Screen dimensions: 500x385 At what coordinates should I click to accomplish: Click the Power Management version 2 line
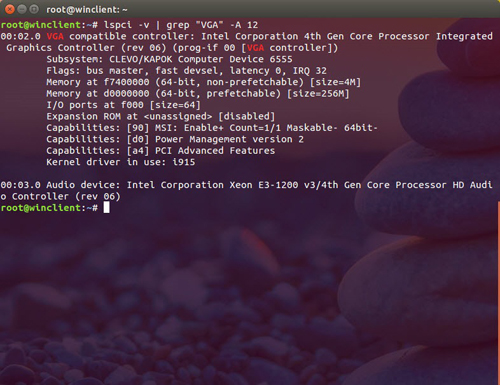[175, 139]
